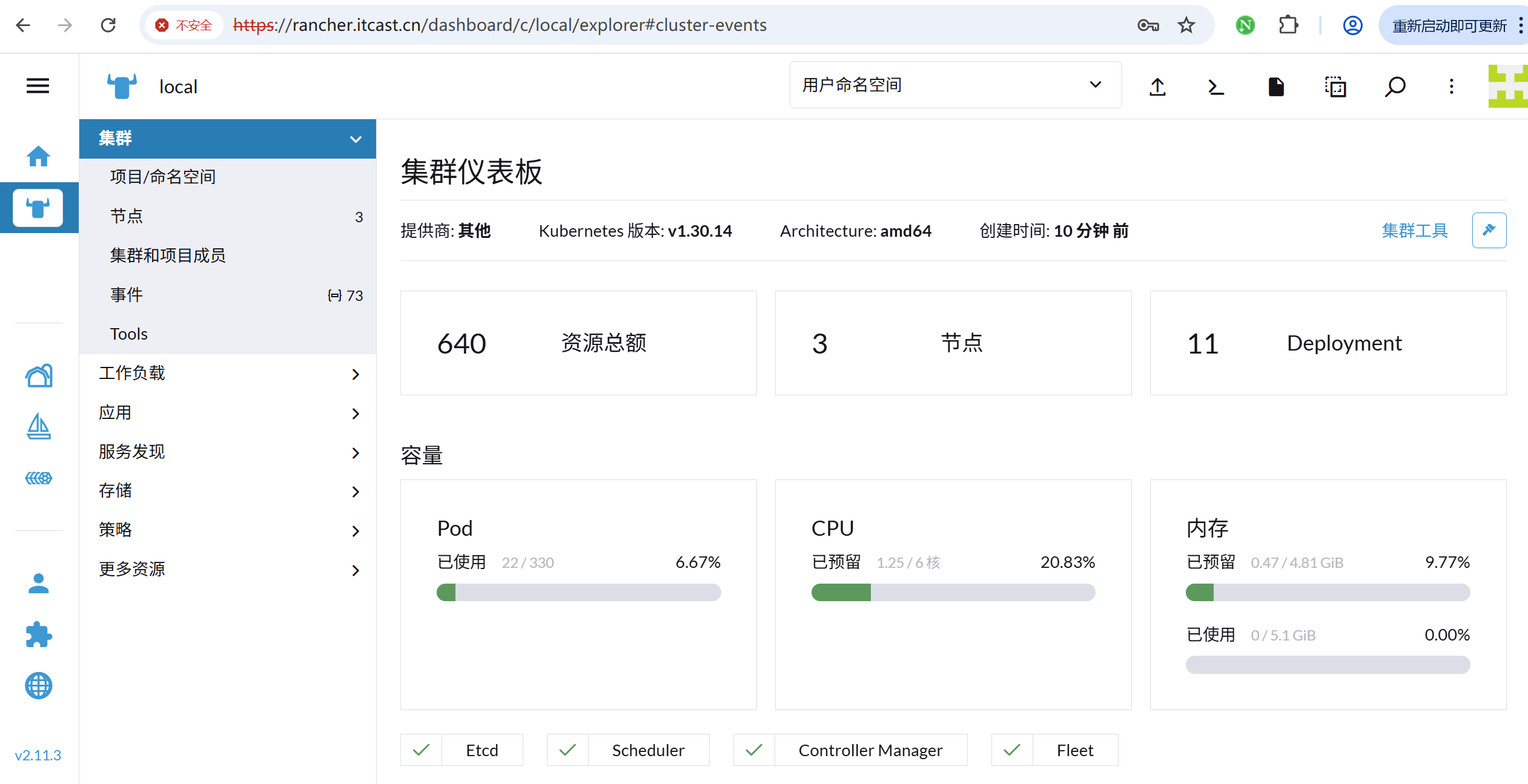This screenshot has width=1528, height=784.
Task: Open Continuous Delivery sailboat icon
Action: pos(39,426)
